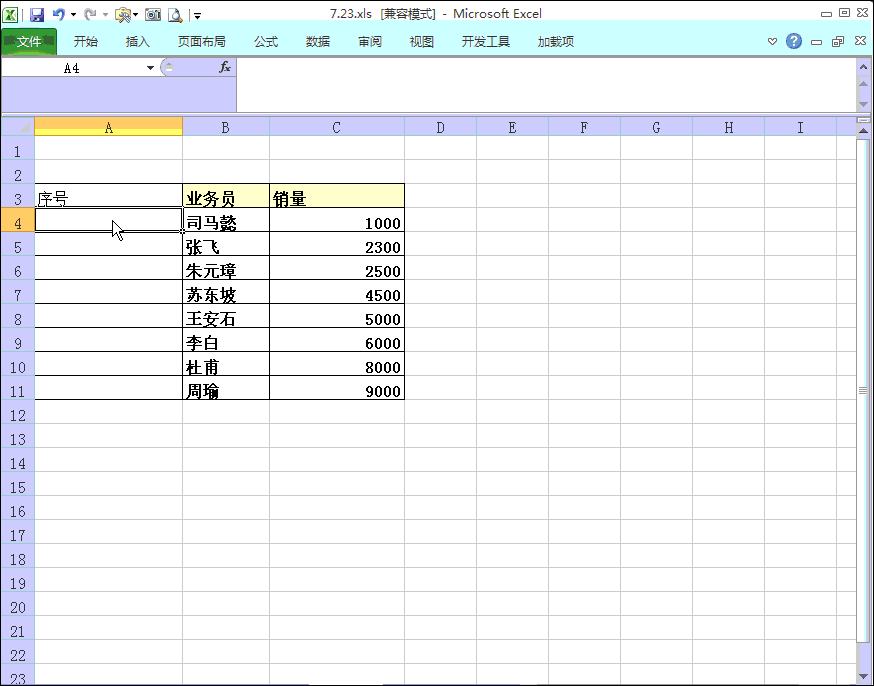The width and height of the screenshot is (874, 686).
Task: Select the cell containing 张飞
Action: click(226, 244)
